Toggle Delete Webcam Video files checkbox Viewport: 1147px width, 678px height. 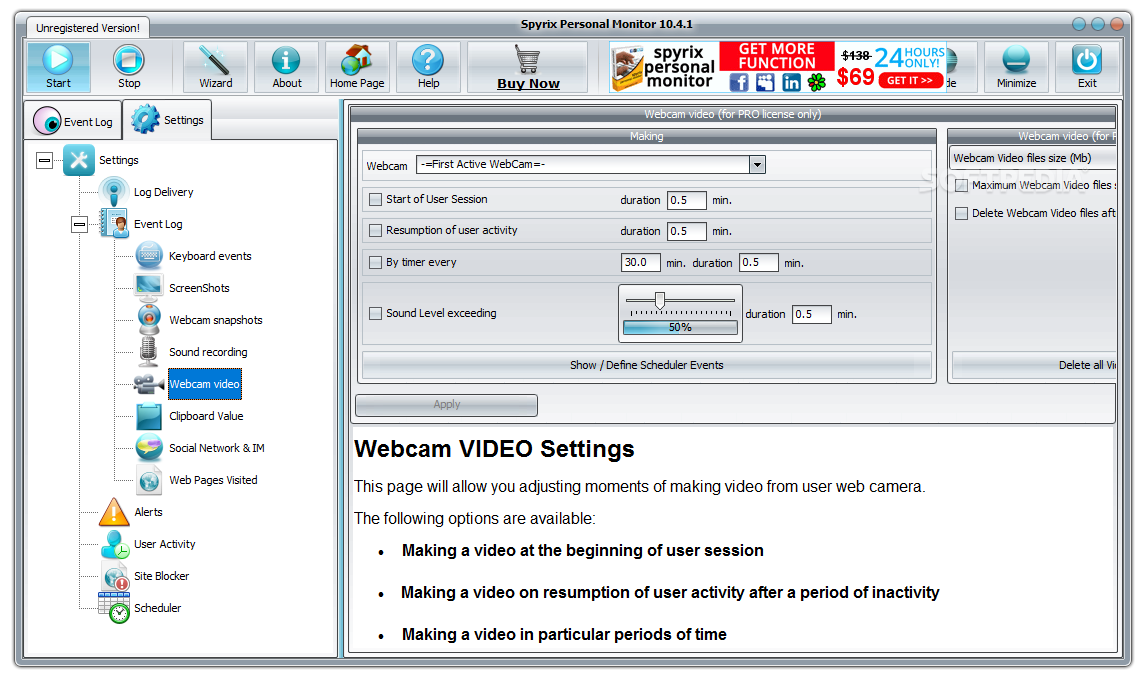(961, 213)
